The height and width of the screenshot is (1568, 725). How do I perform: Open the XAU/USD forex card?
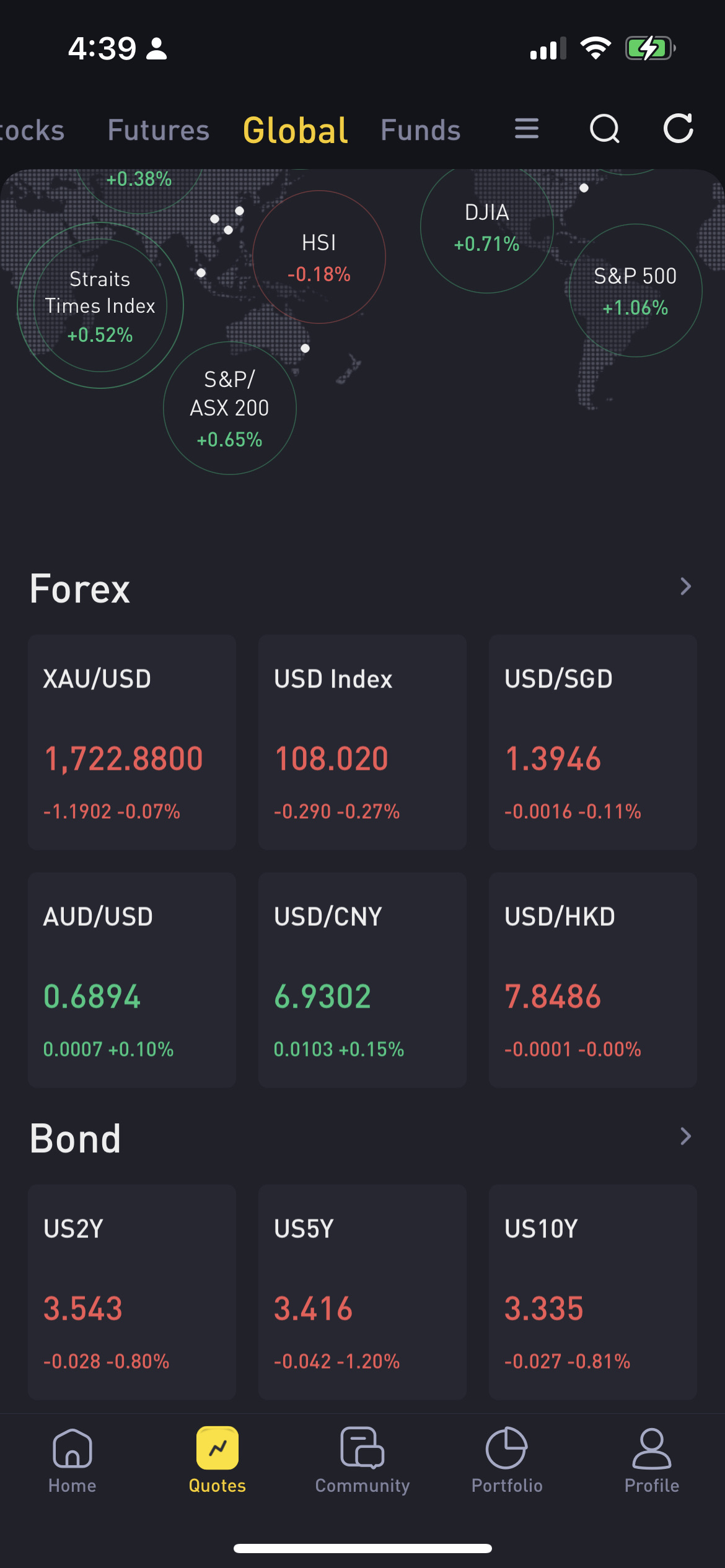point(132,742)
